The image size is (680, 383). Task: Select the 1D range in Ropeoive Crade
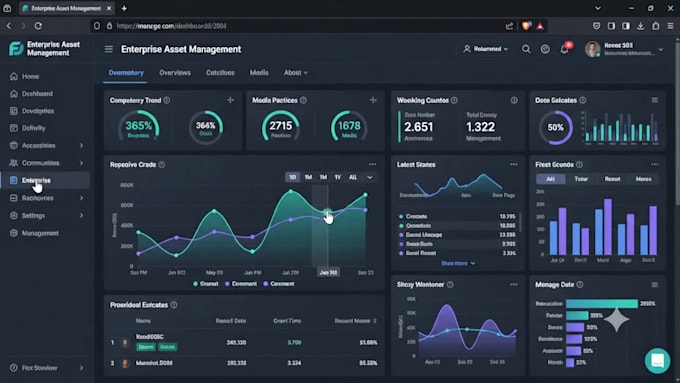292,177
